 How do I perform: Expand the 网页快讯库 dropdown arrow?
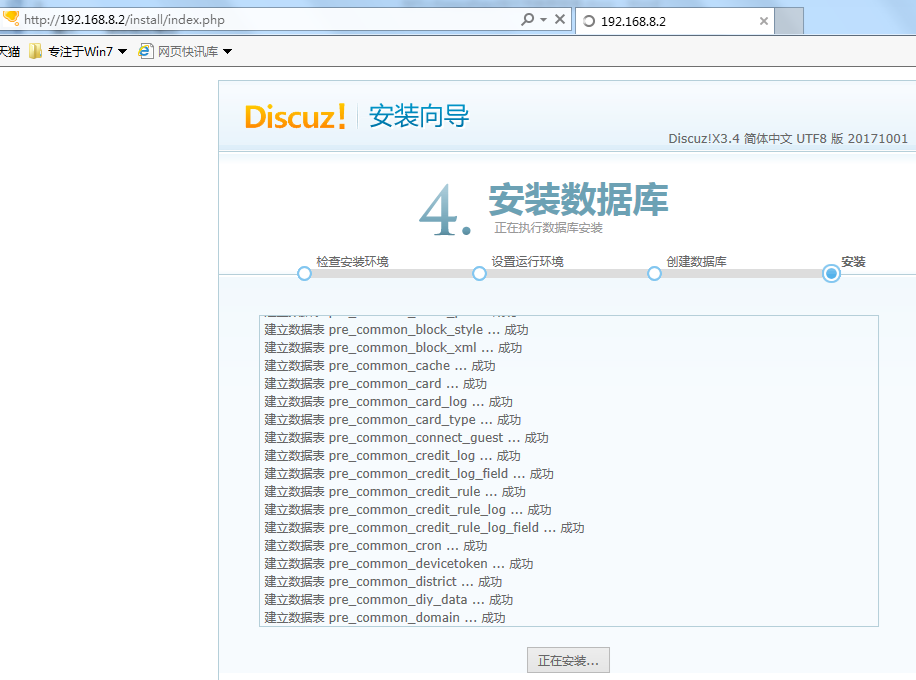click(x=228, y=51)
